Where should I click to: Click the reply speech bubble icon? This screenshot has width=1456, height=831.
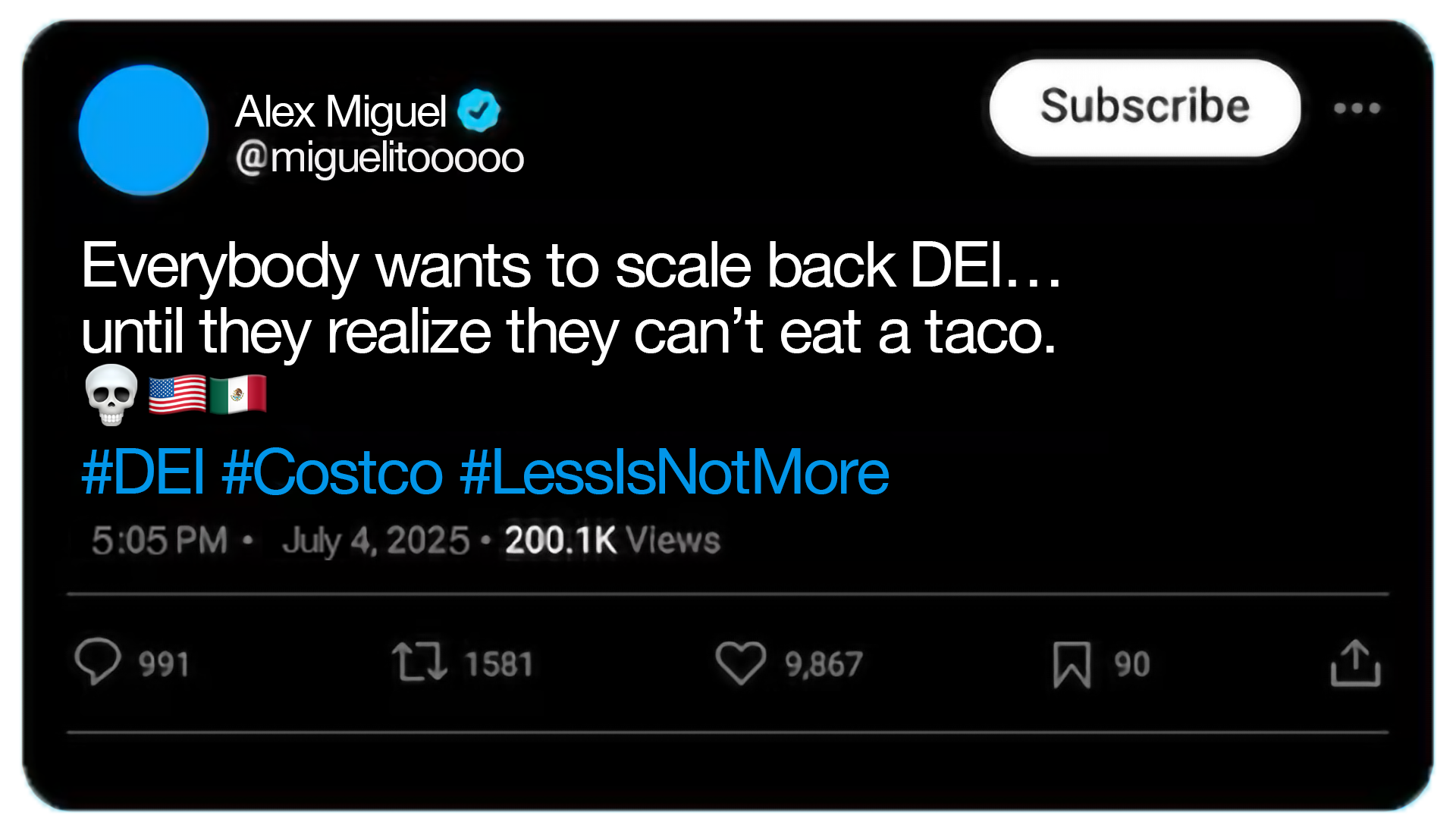point(98,662)
